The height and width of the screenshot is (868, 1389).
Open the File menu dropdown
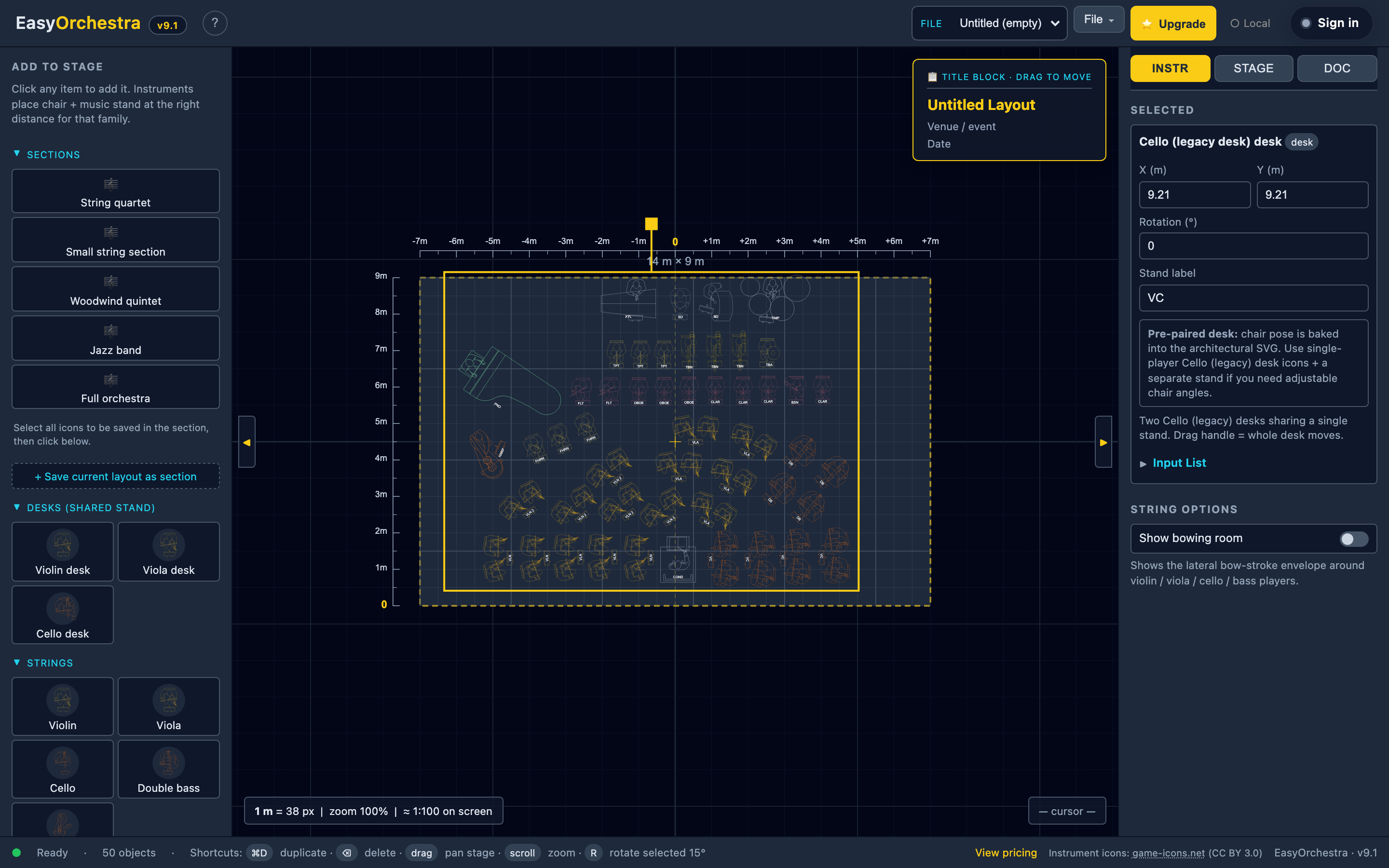1099,19
